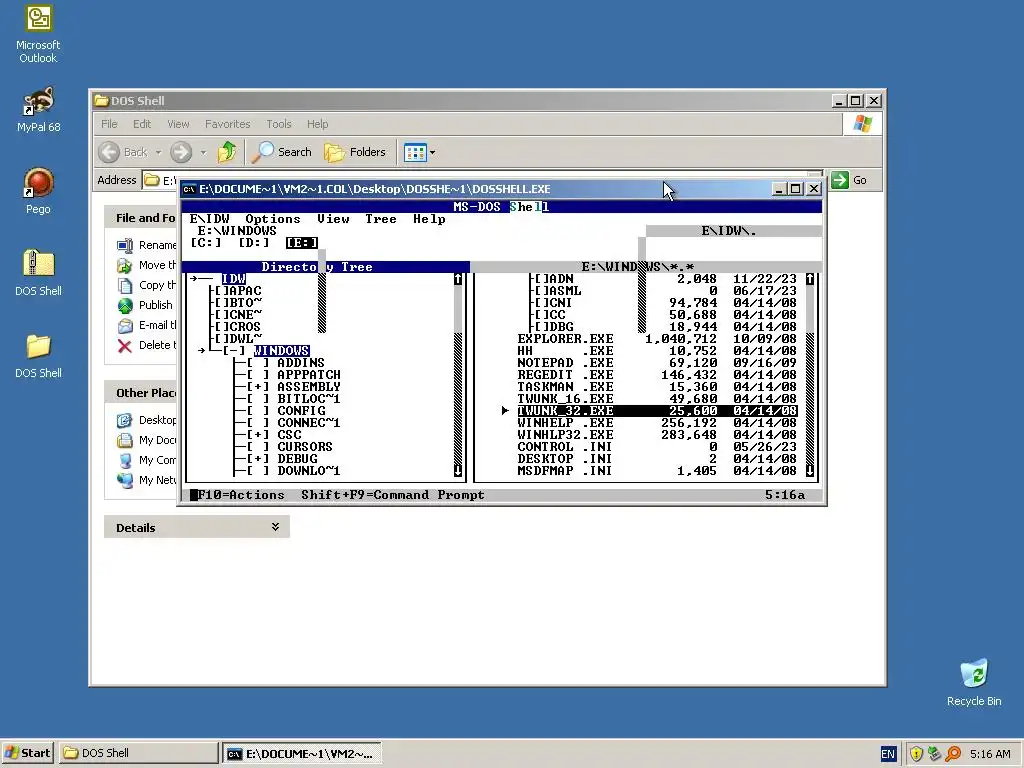Open the Edit menu in Explorer window
Viewport: 1024px width, 768px height.
(x=142, y=124)
